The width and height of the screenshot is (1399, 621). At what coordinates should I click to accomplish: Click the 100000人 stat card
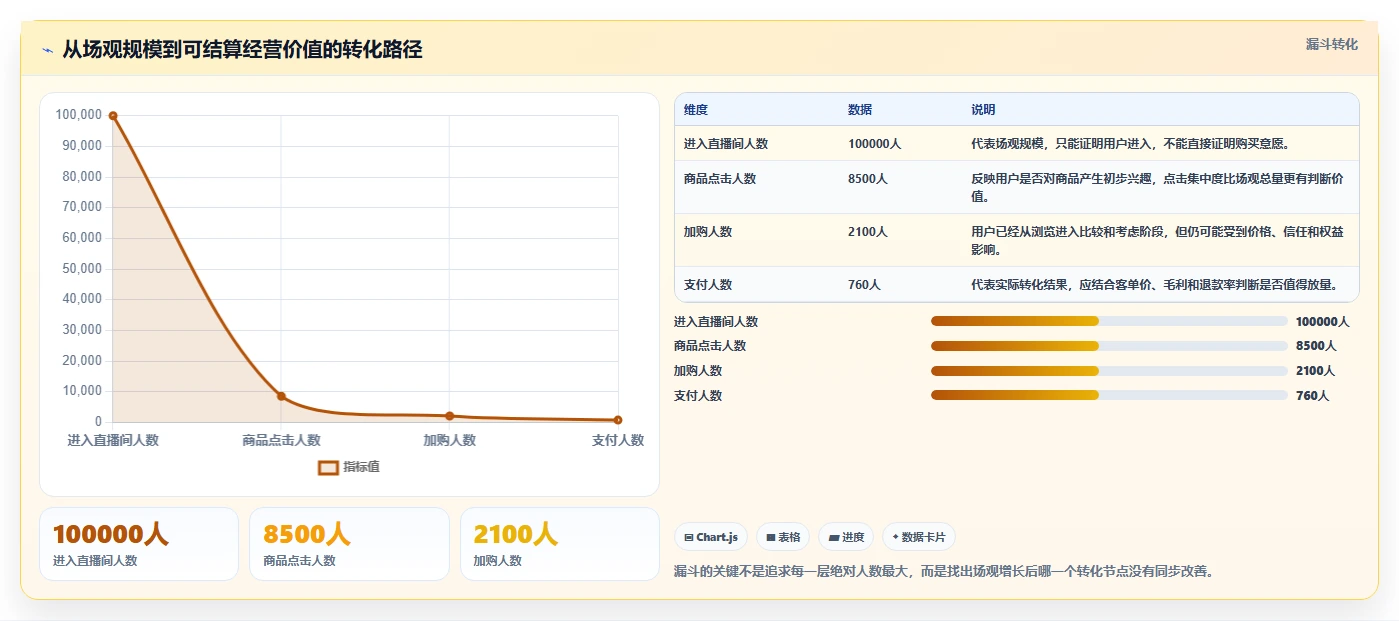139,544
